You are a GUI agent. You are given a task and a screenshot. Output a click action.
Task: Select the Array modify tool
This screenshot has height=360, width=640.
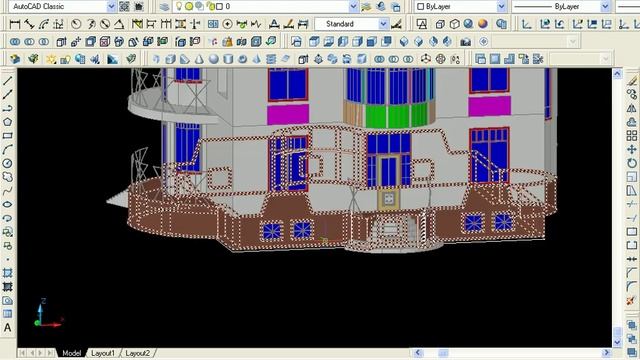(x=632, y=136)
